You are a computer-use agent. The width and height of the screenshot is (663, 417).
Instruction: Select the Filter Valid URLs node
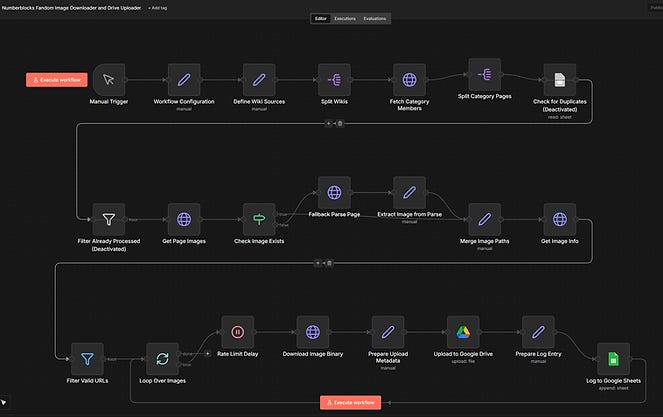click(87, 359)
